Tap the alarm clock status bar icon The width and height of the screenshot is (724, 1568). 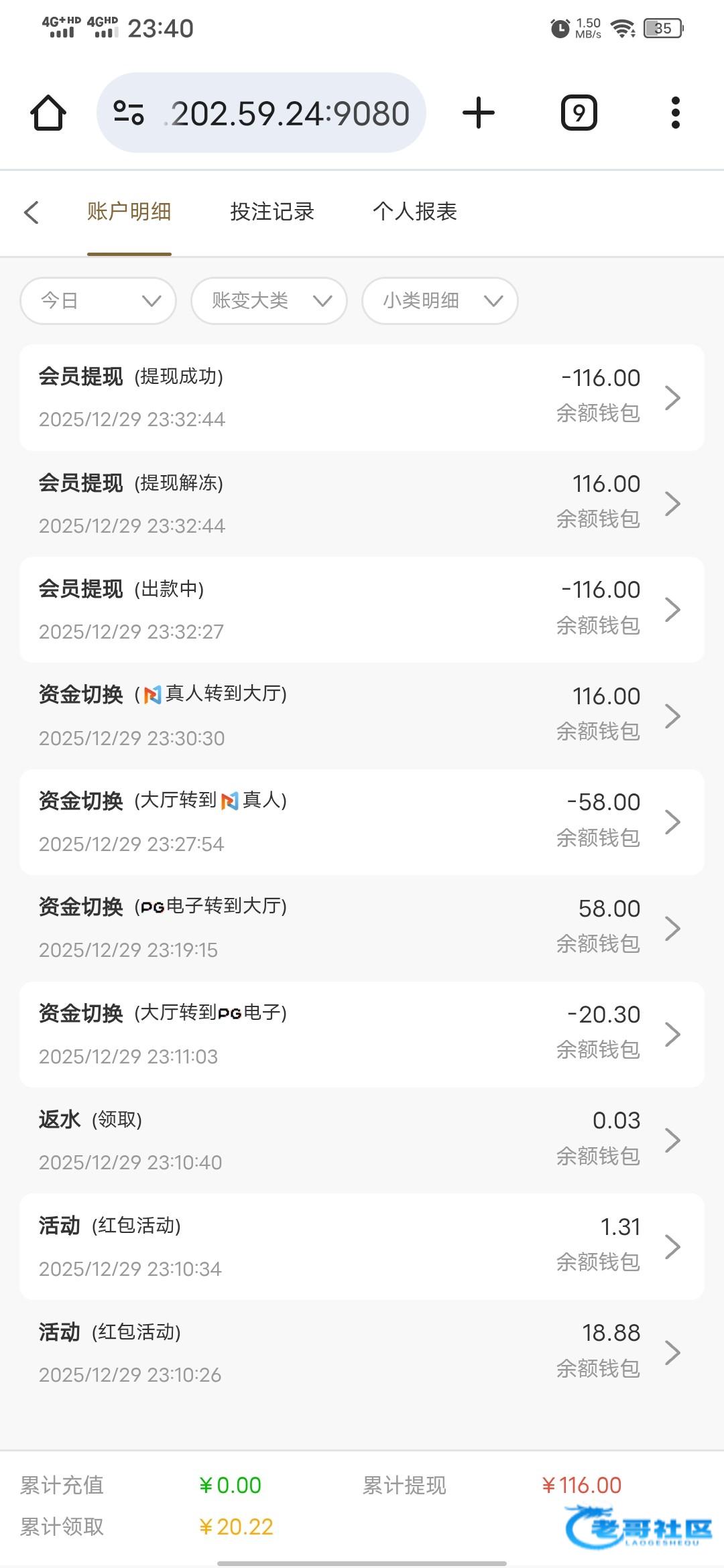[560, 28]
